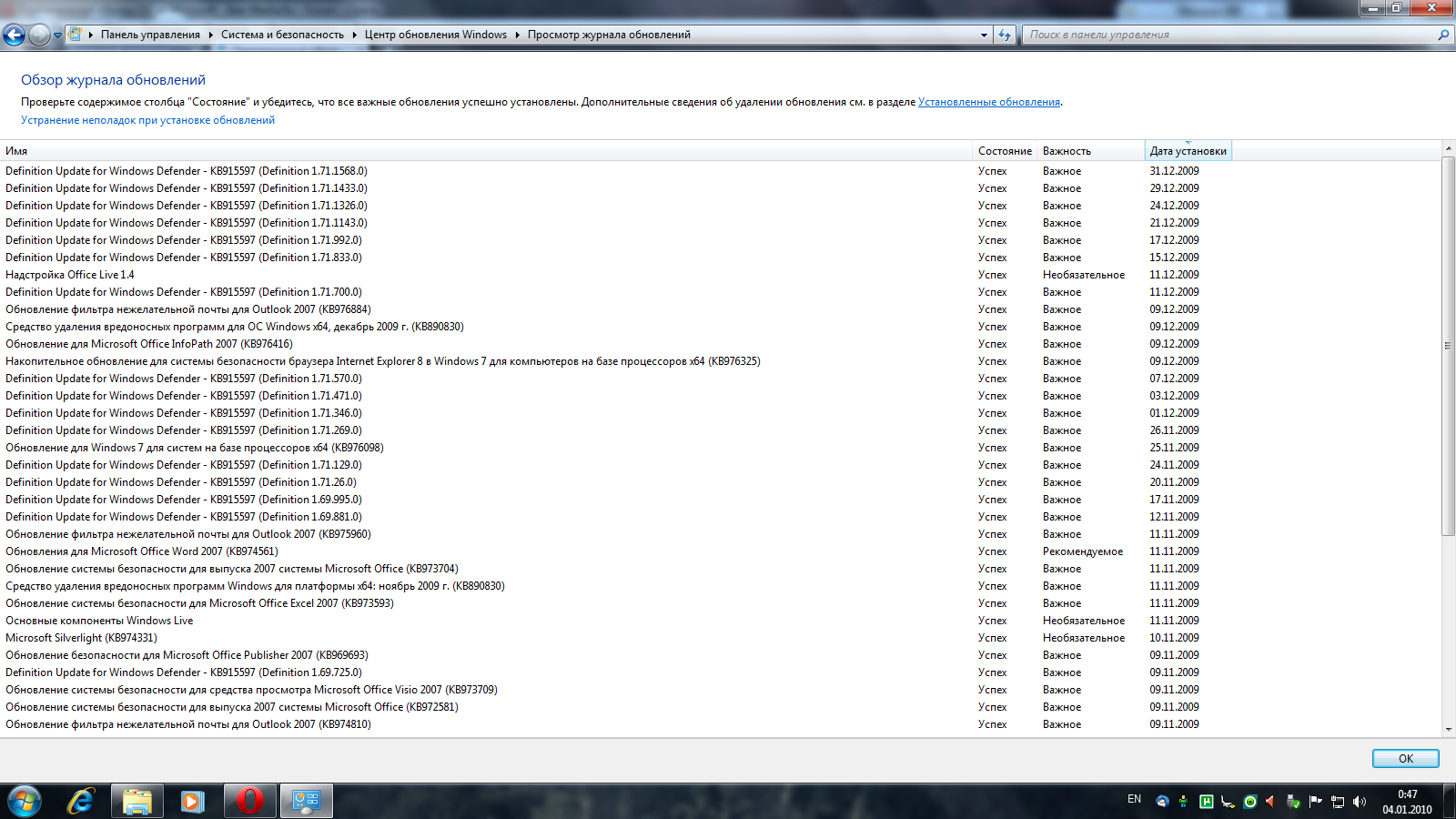This screenshot has height=819, width=1456.
Task: Open the recent pages dropdown arrow
Action: click(x=57, y=35)
